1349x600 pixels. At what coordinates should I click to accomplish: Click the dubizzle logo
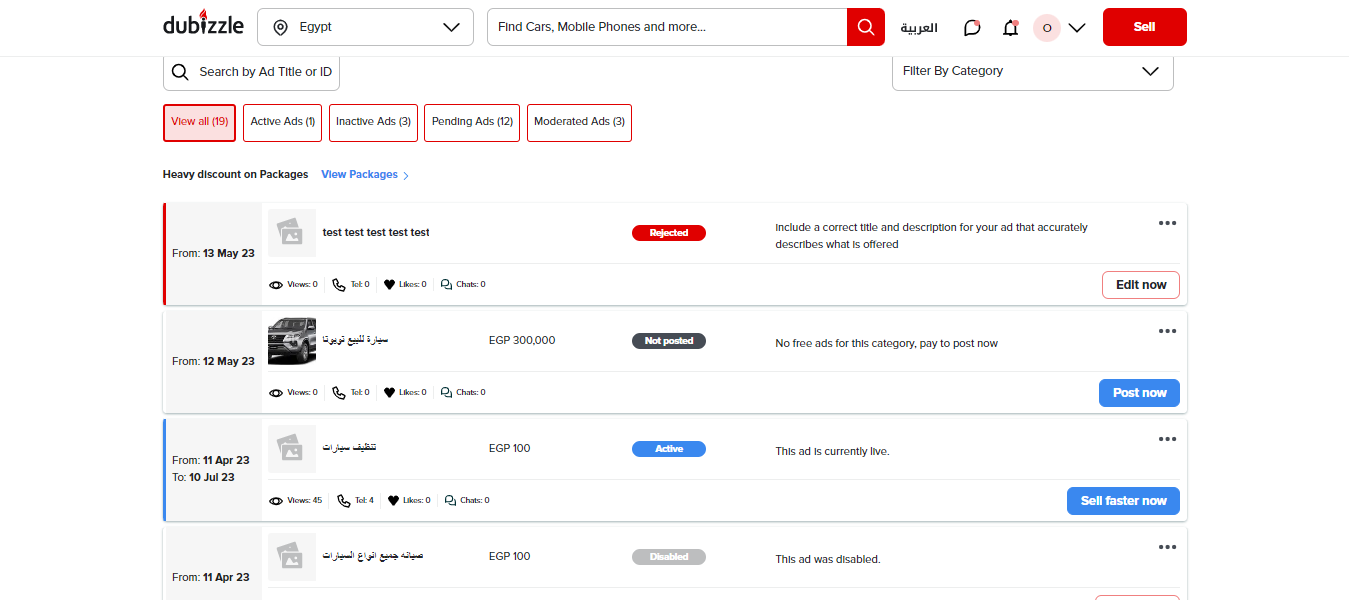pyautogui.click(x=203, y=26)
